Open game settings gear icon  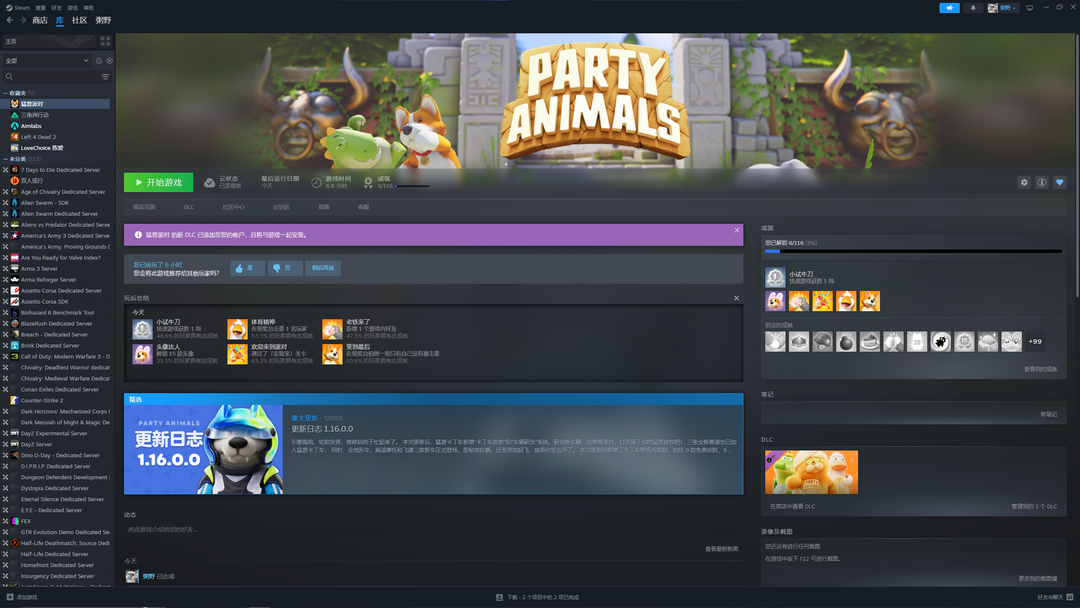[1024, 182]
